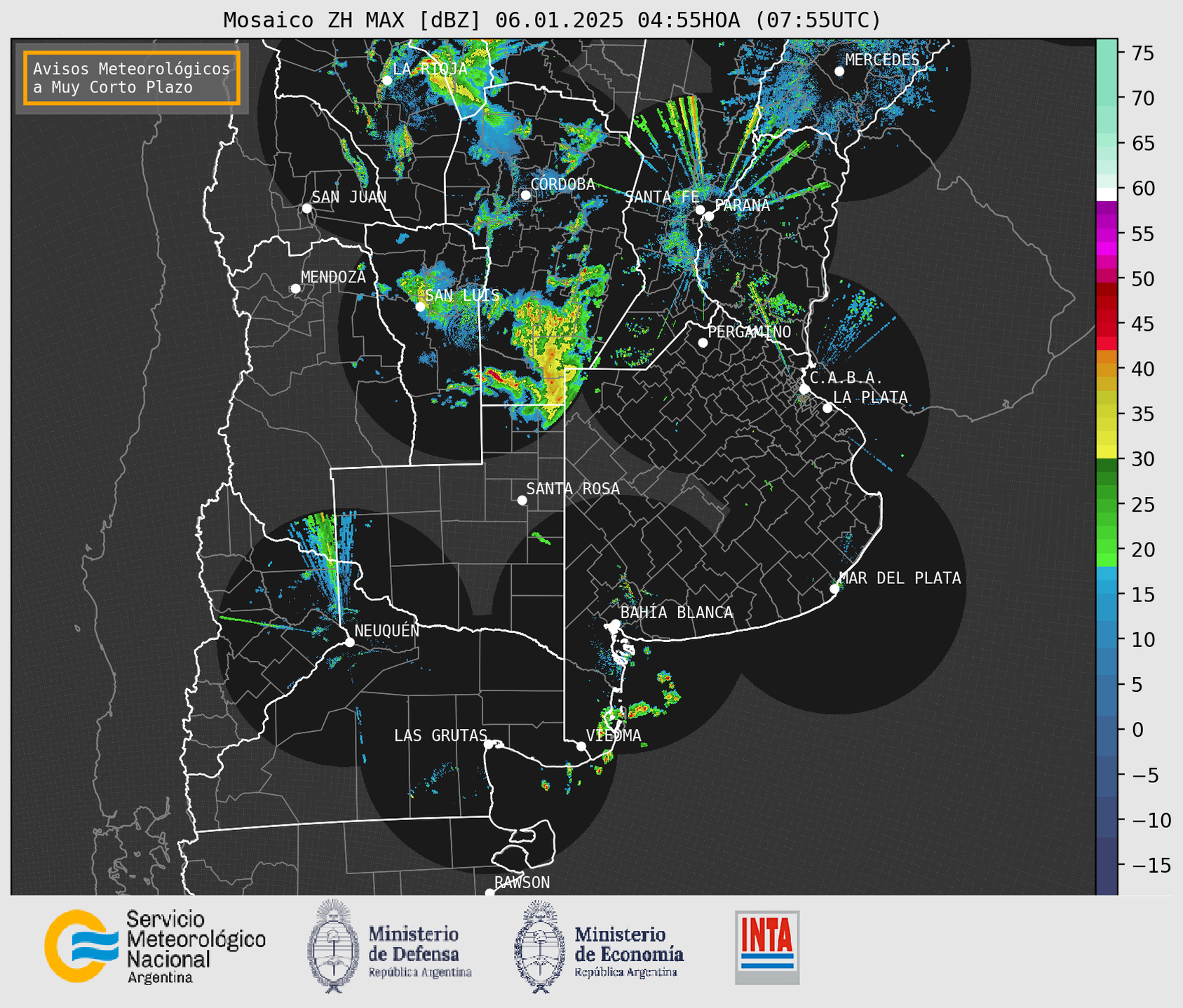Screen dimensions: 1183x1008
Task: Click the BAHÍA BLANCA city label
Action: click(x=677, y=613)
